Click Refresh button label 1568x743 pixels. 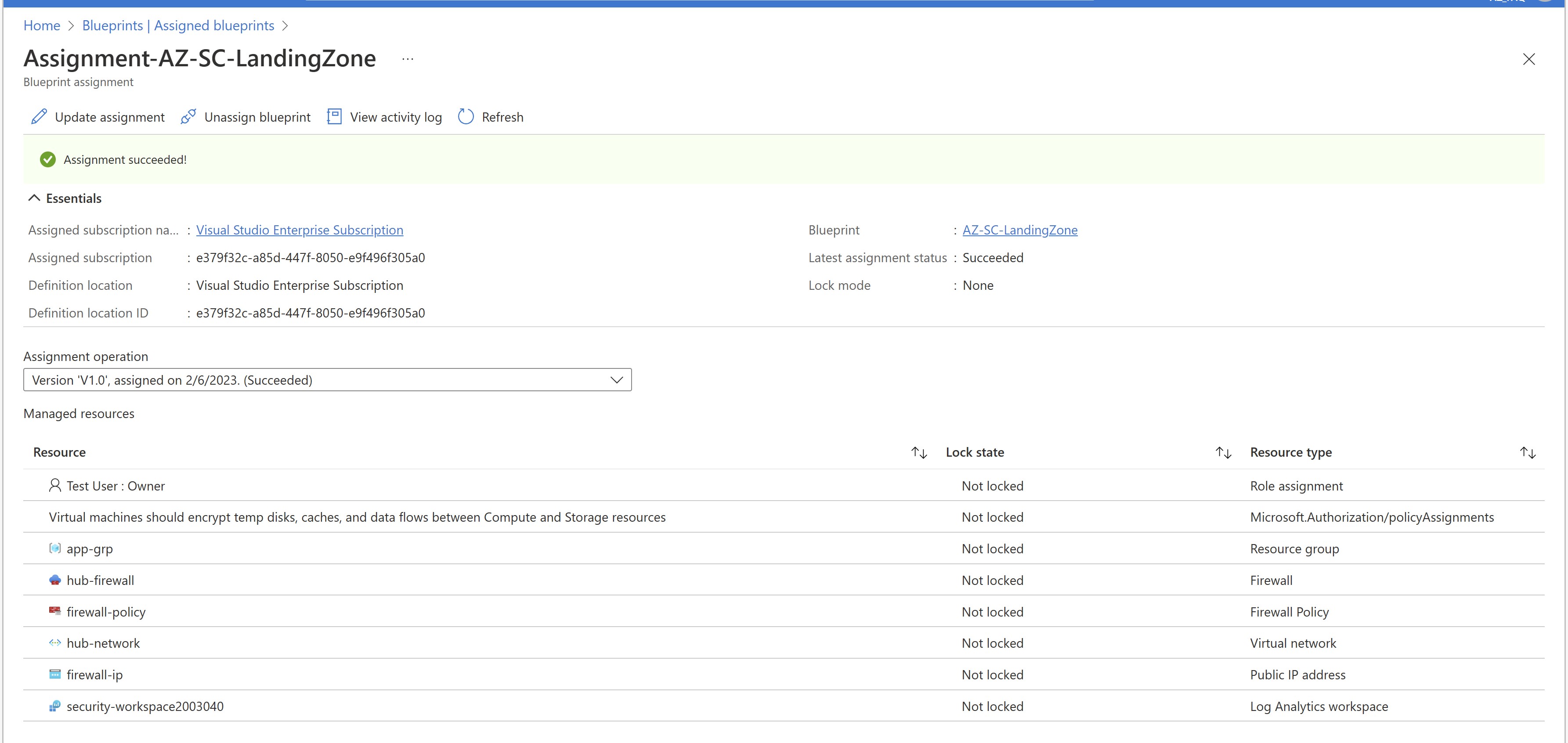point(503,117)
